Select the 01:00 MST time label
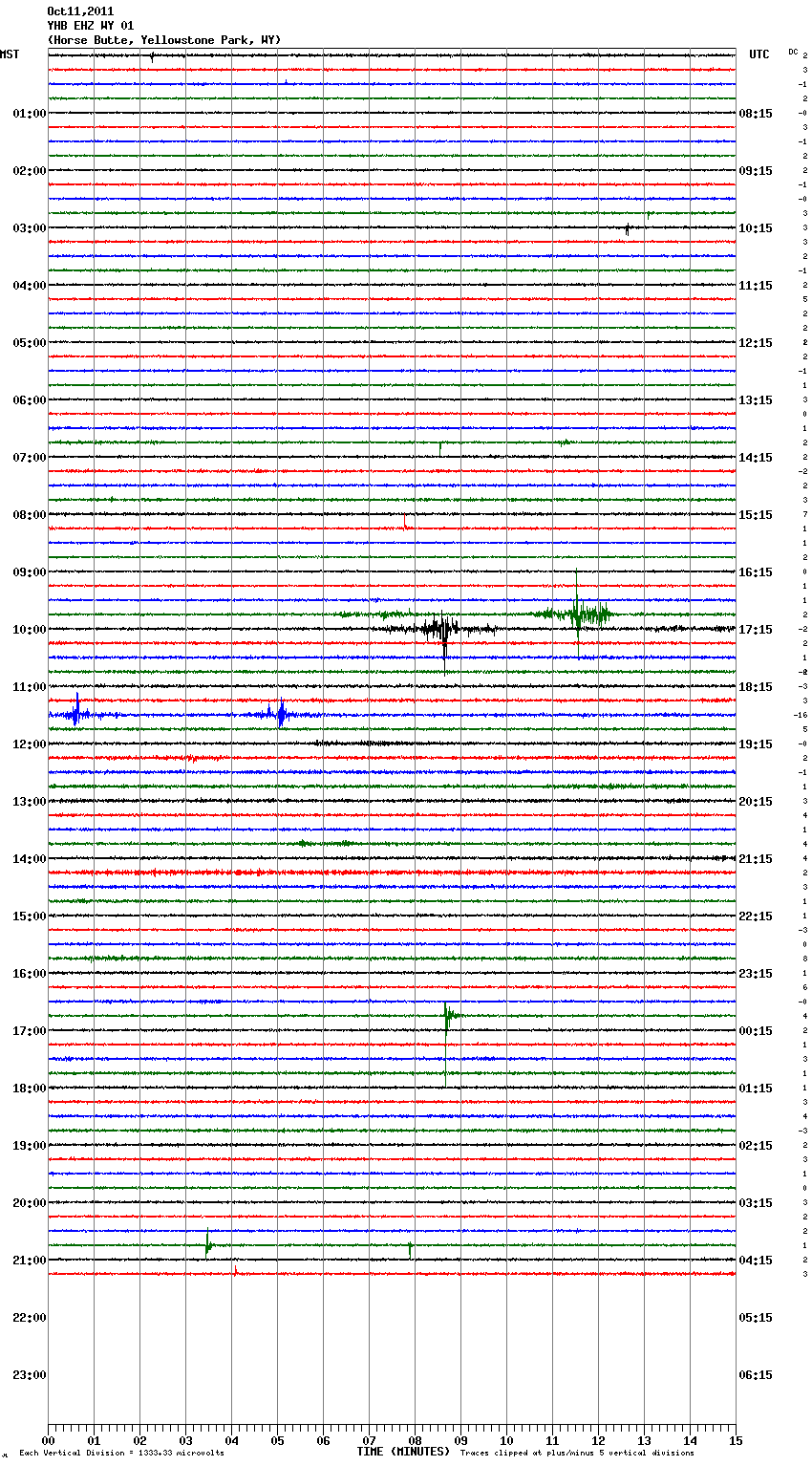The image size is (812, 1466). pos(29,114)
